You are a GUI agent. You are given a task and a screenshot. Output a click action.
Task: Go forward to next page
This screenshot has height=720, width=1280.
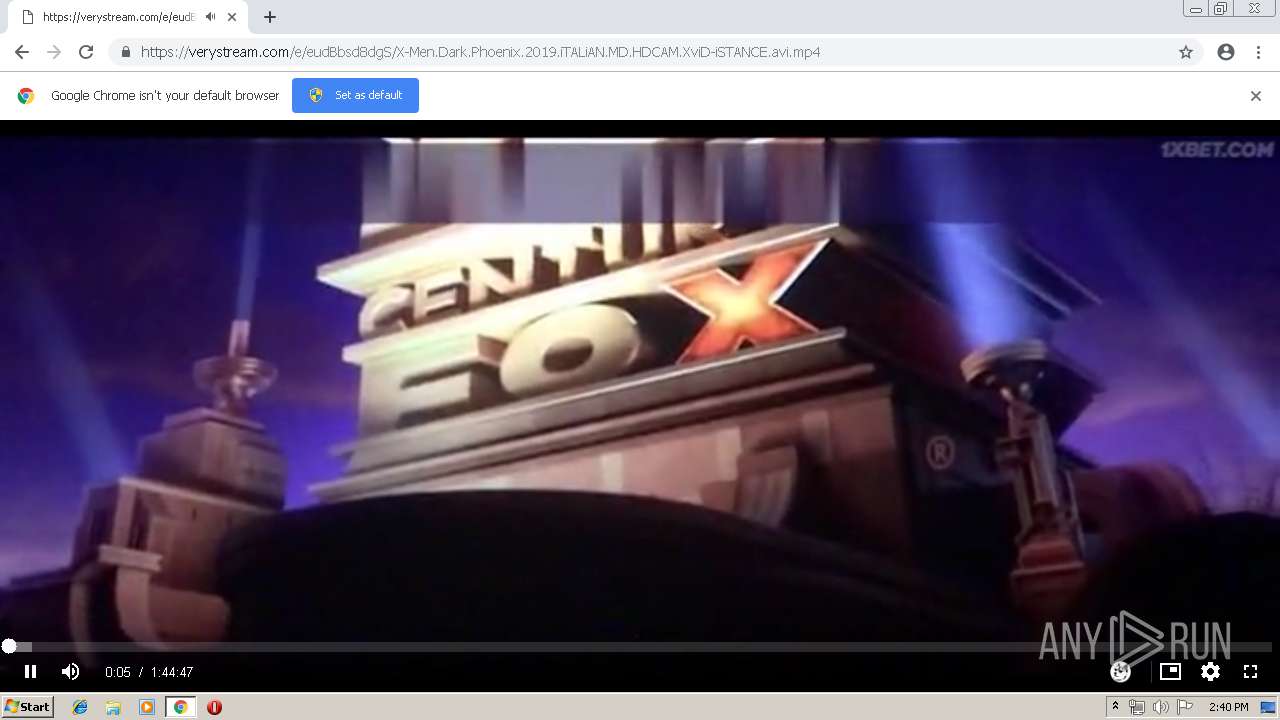[54, 52]
